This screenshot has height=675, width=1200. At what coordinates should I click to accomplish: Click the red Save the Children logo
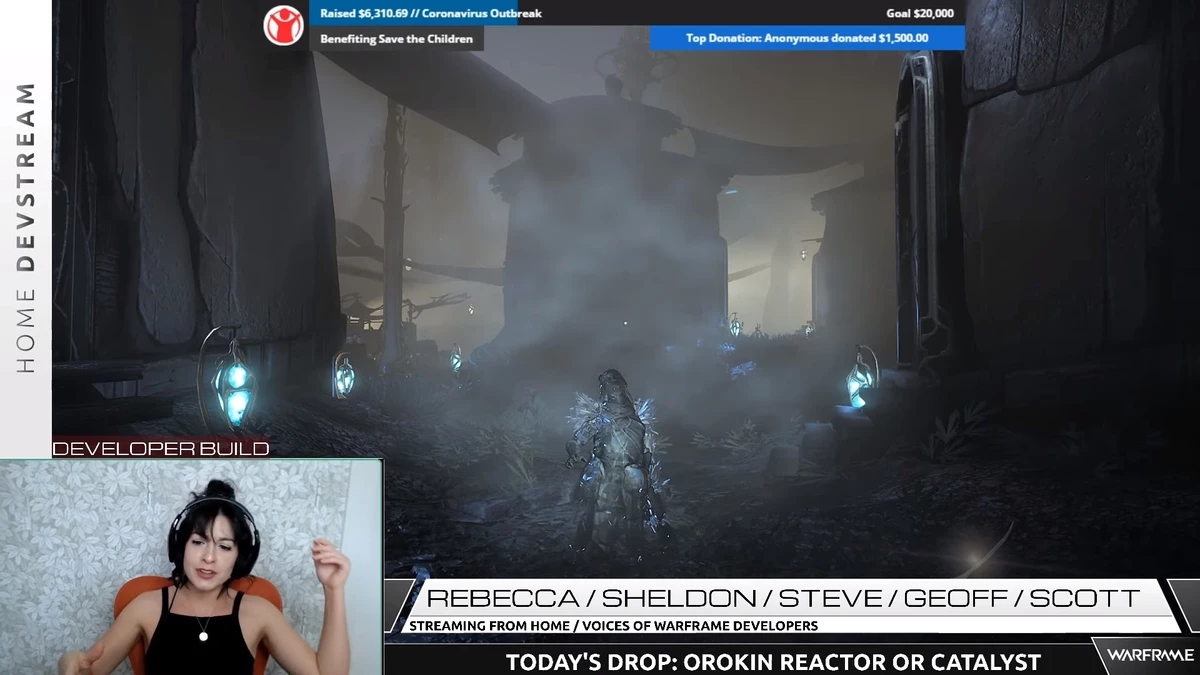pos(283,25)
